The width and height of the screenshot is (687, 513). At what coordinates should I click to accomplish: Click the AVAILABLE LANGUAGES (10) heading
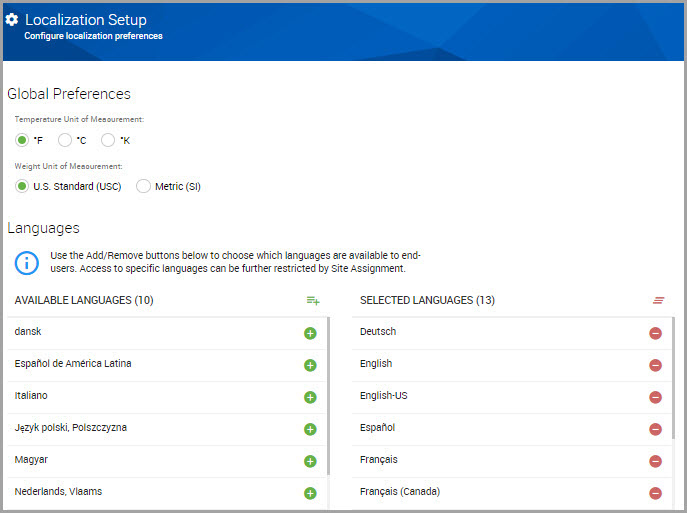pos(84,300)
